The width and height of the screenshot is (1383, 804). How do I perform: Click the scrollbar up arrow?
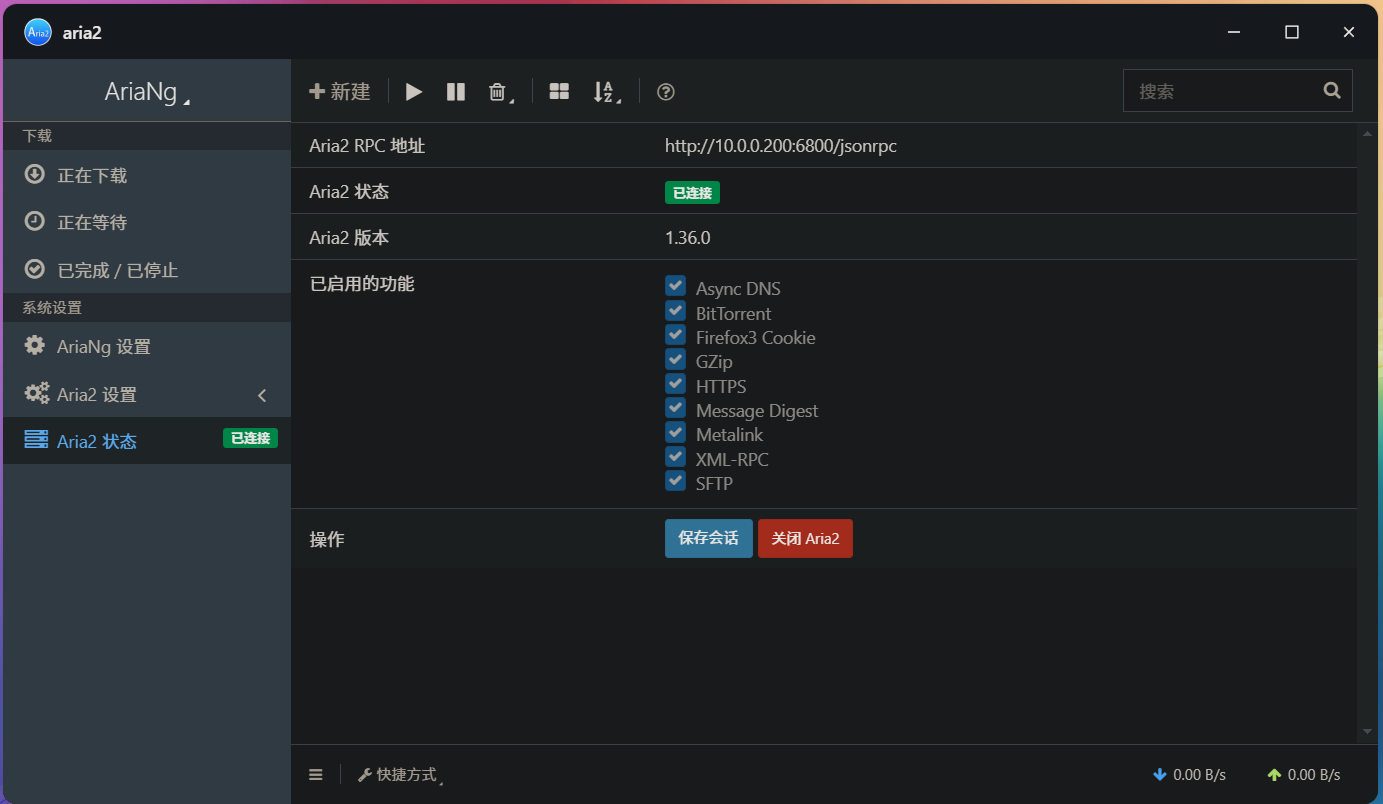pyautogui.click(x=1368, y=133)
